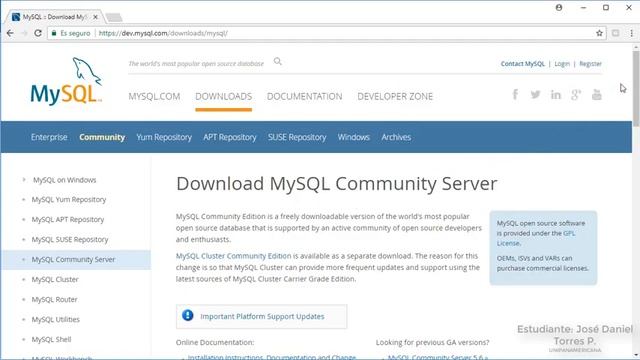Open MySQL Utilities sidebar item
The width and height of the screenshot is (640, 360).
point(56,320)
